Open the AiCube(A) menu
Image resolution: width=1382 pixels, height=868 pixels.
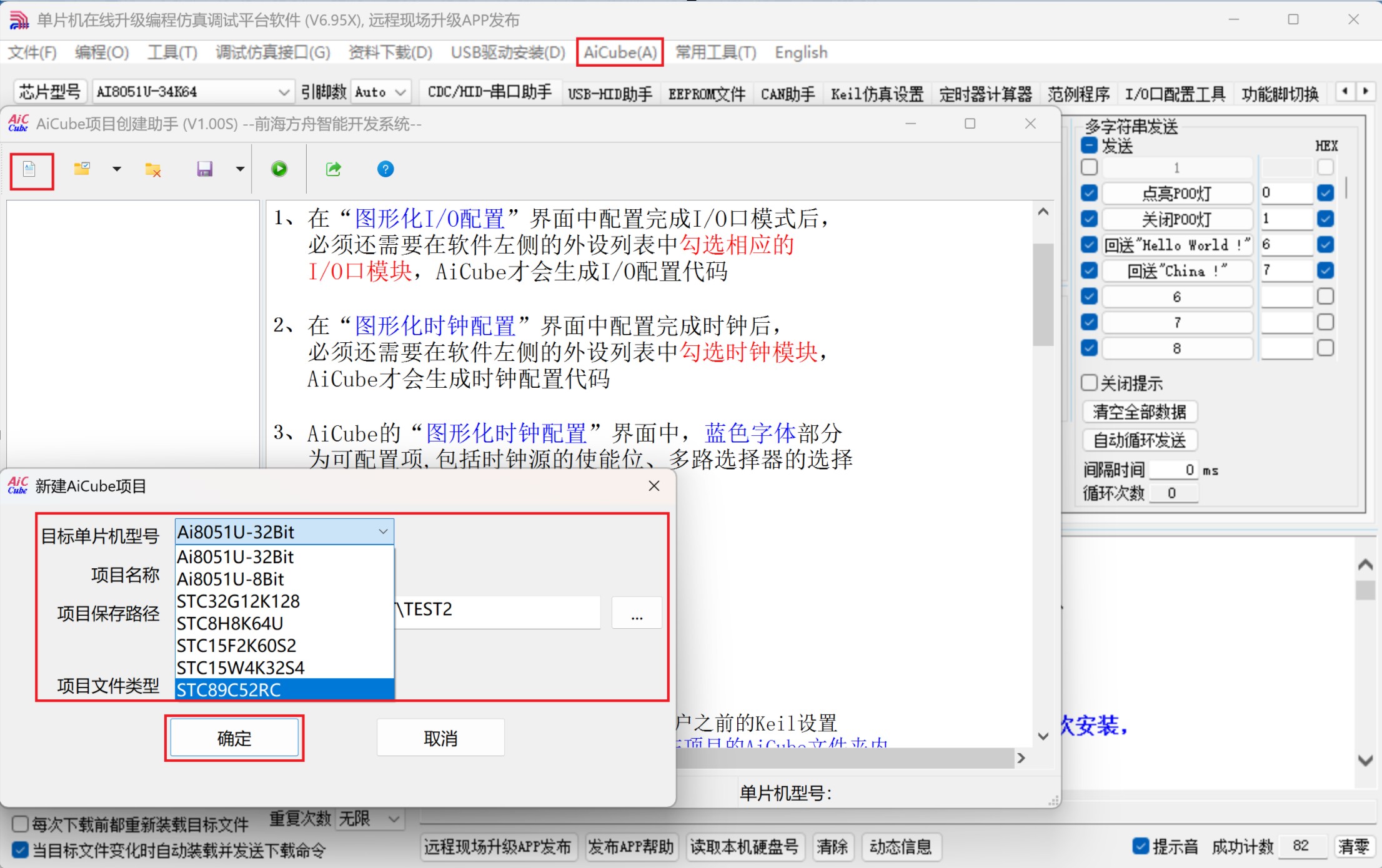tap(620, 52)
